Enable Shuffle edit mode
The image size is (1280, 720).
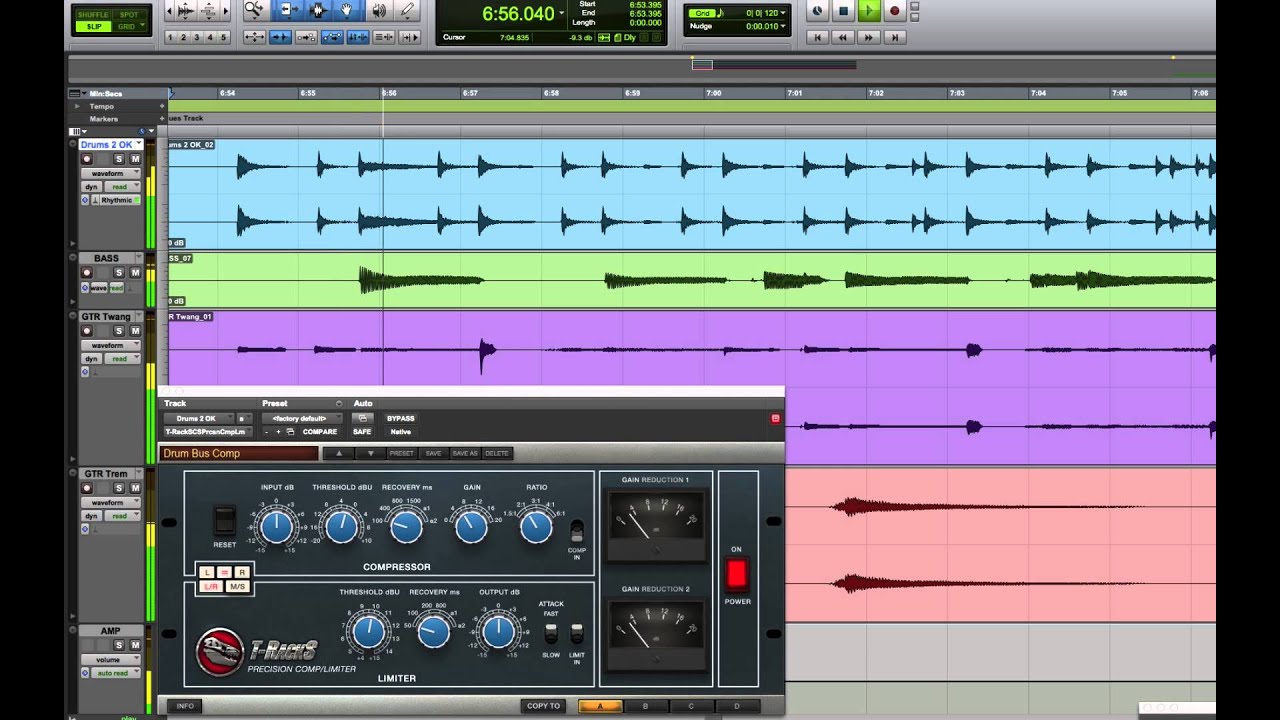click(x=93, y=15)
